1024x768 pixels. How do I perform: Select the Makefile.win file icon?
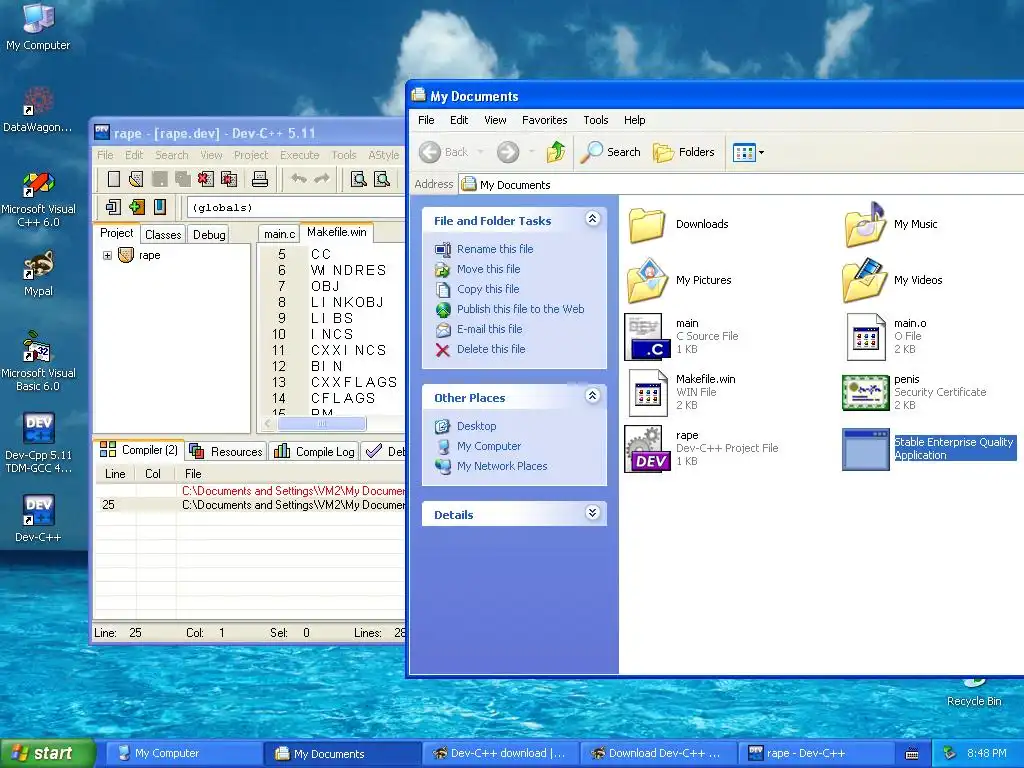(648, 392)
